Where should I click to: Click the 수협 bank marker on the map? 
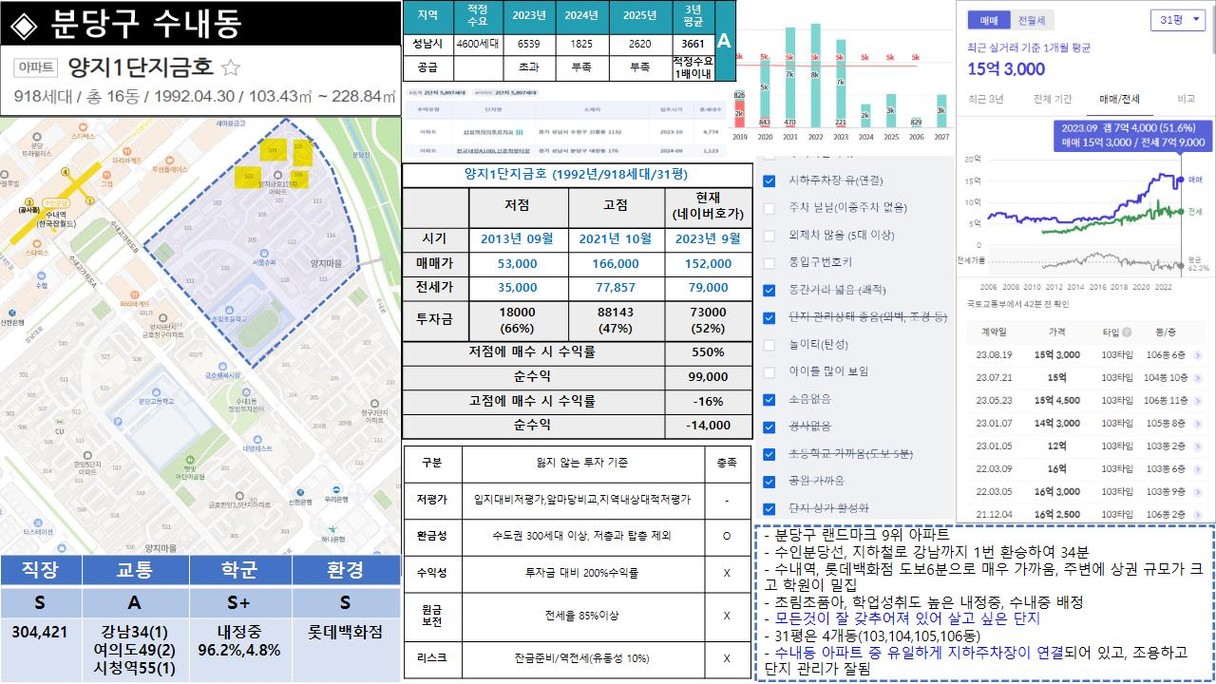41,275
